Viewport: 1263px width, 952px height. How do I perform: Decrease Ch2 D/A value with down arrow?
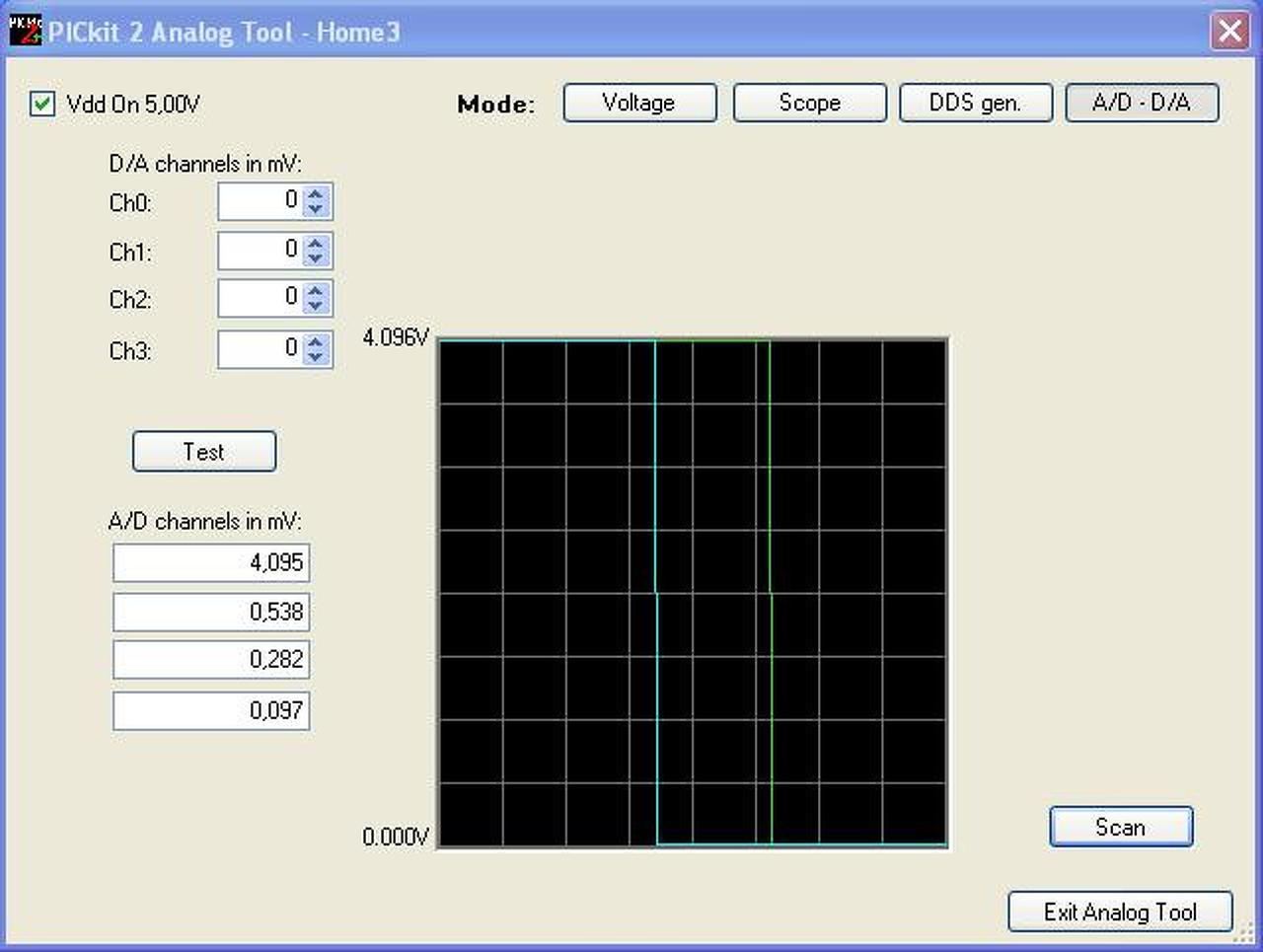[x=316, y=306]
